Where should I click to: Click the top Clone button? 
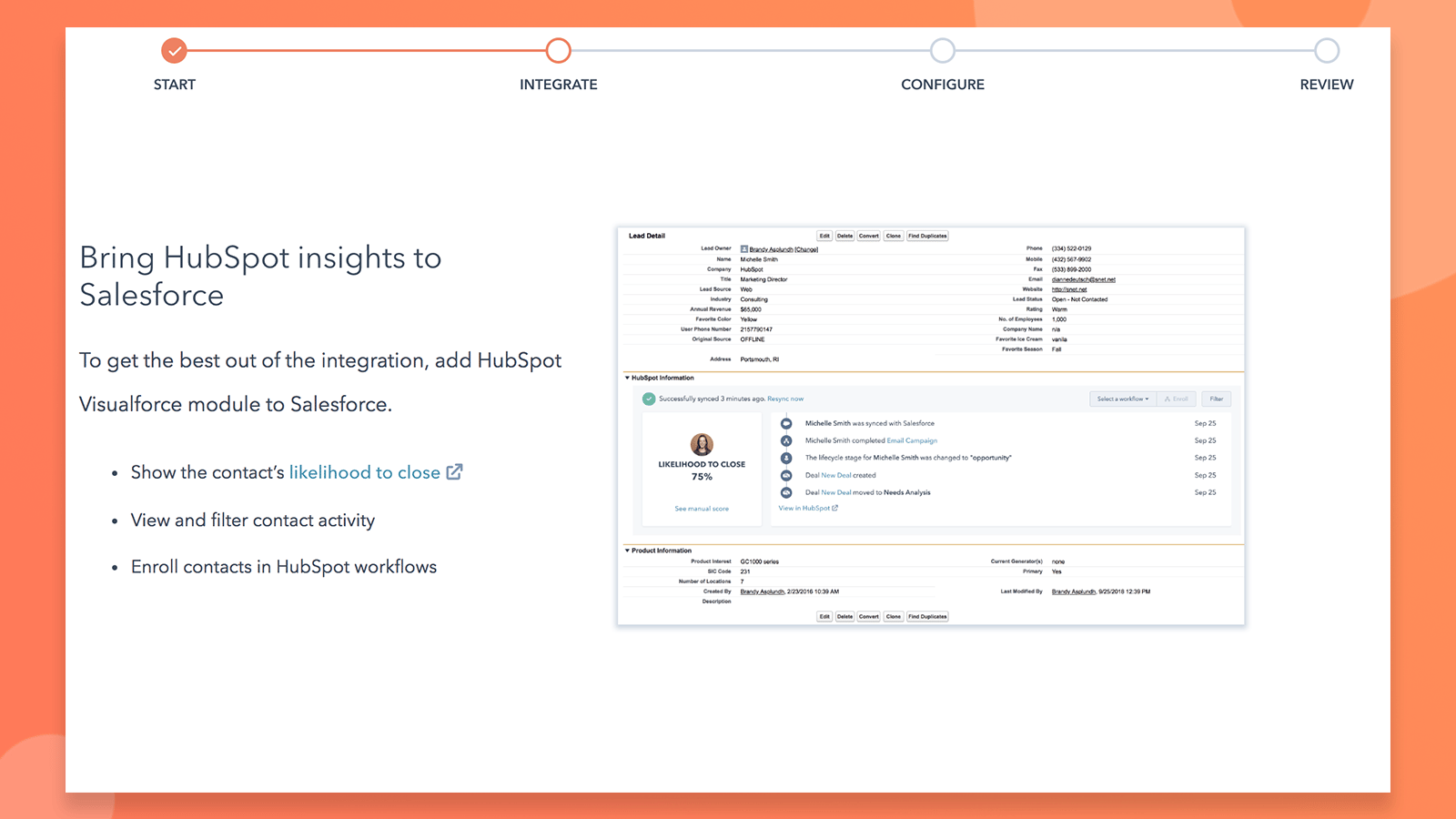pos(894,236)
